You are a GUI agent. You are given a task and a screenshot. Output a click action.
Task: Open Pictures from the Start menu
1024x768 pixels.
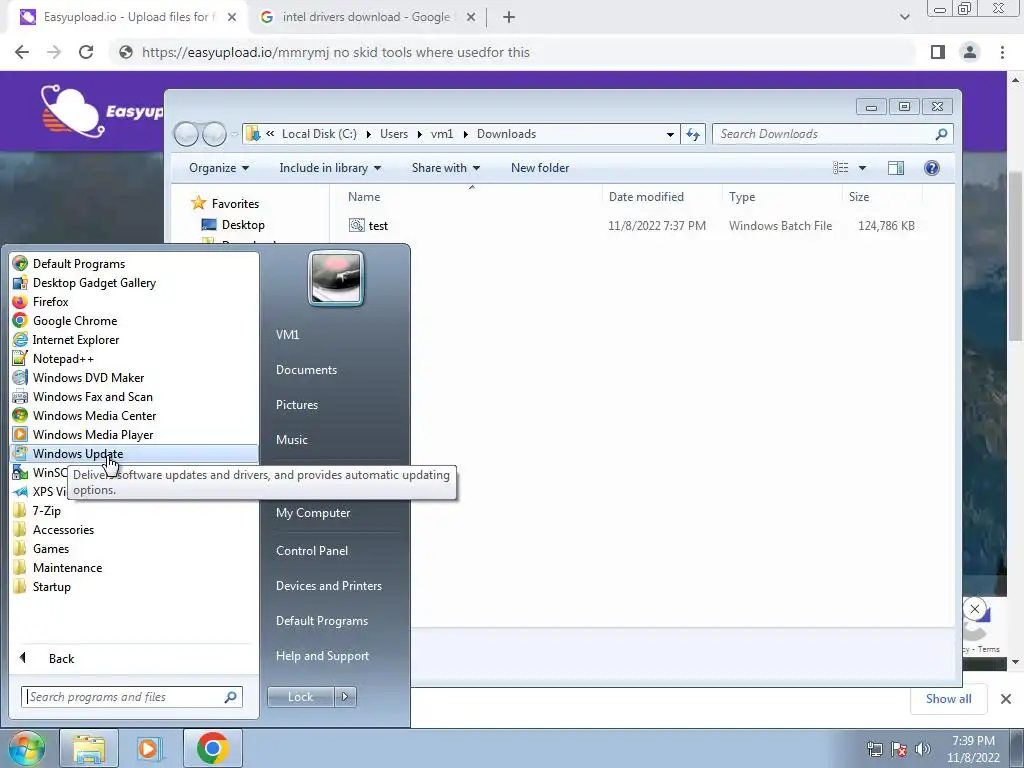tap(296, 405)
